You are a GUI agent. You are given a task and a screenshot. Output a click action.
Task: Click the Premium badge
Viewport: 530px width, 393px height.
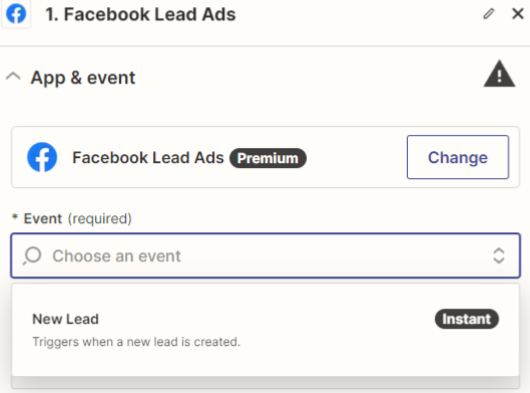(268, 158)
